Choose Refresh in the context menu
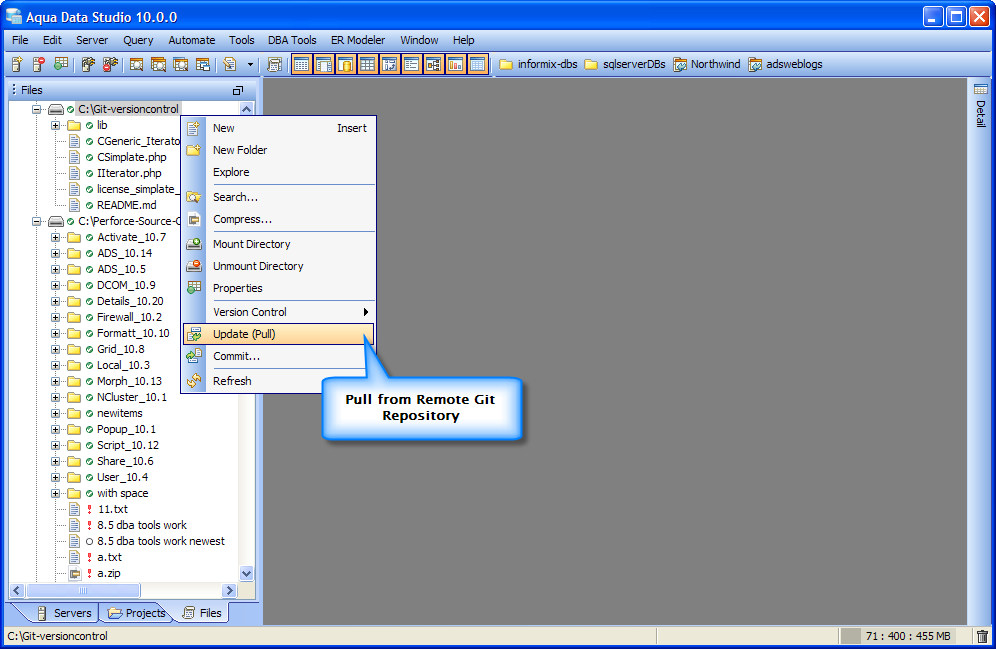This screenshot has height=649, width=996. tap(279, 381)
